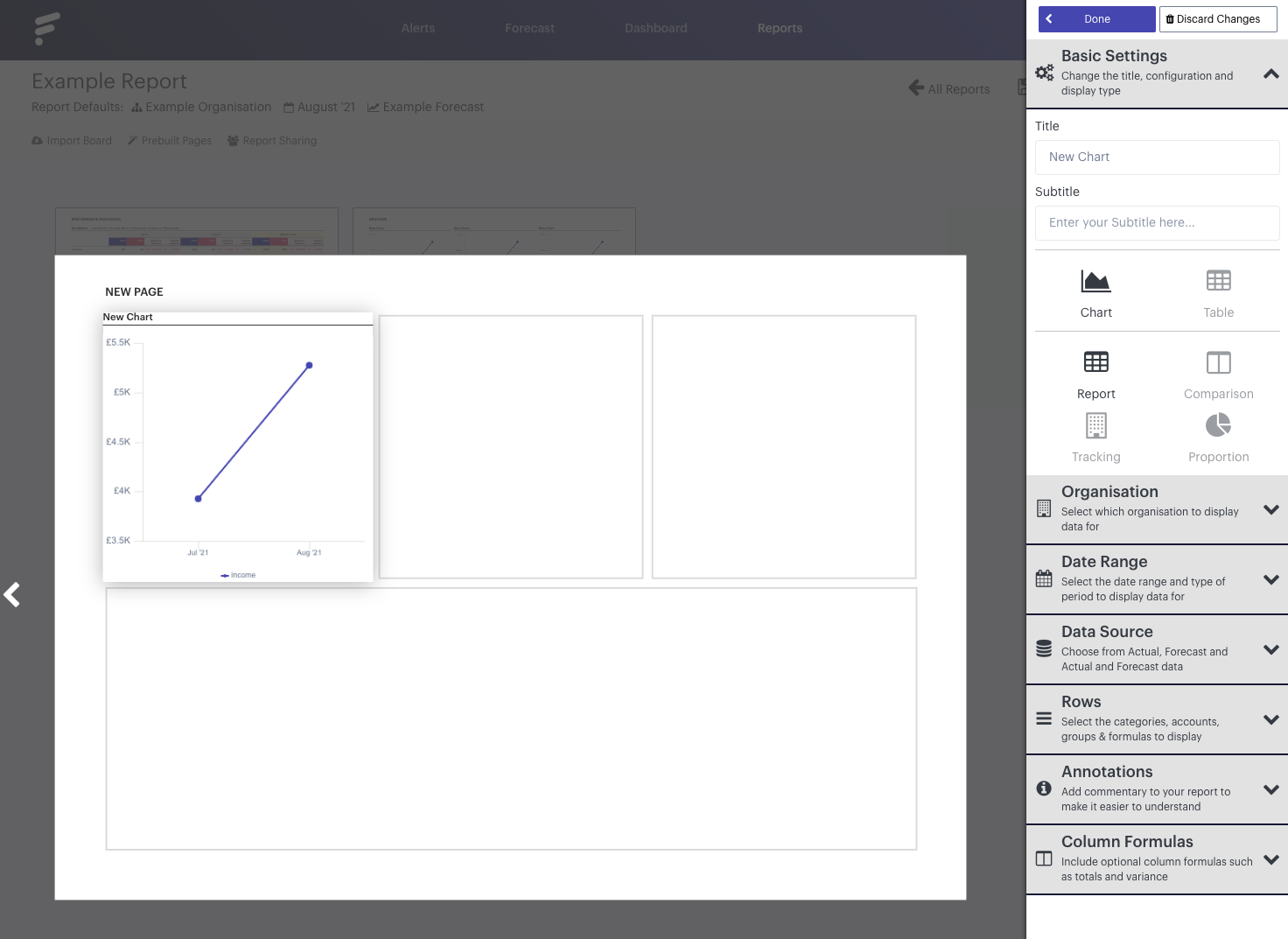Screen dimensions: 1288x939
Task: Click the Column Formulas columns icon
Action: tap(1044, 858)
